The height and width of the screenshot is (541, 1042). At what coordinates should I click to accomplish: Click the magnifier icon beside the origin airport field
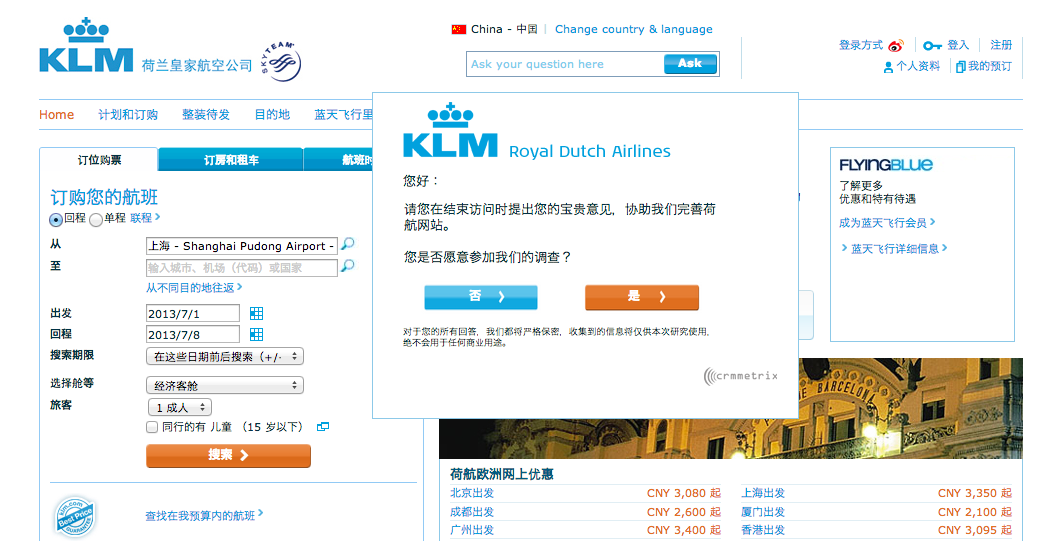[348, 245]
